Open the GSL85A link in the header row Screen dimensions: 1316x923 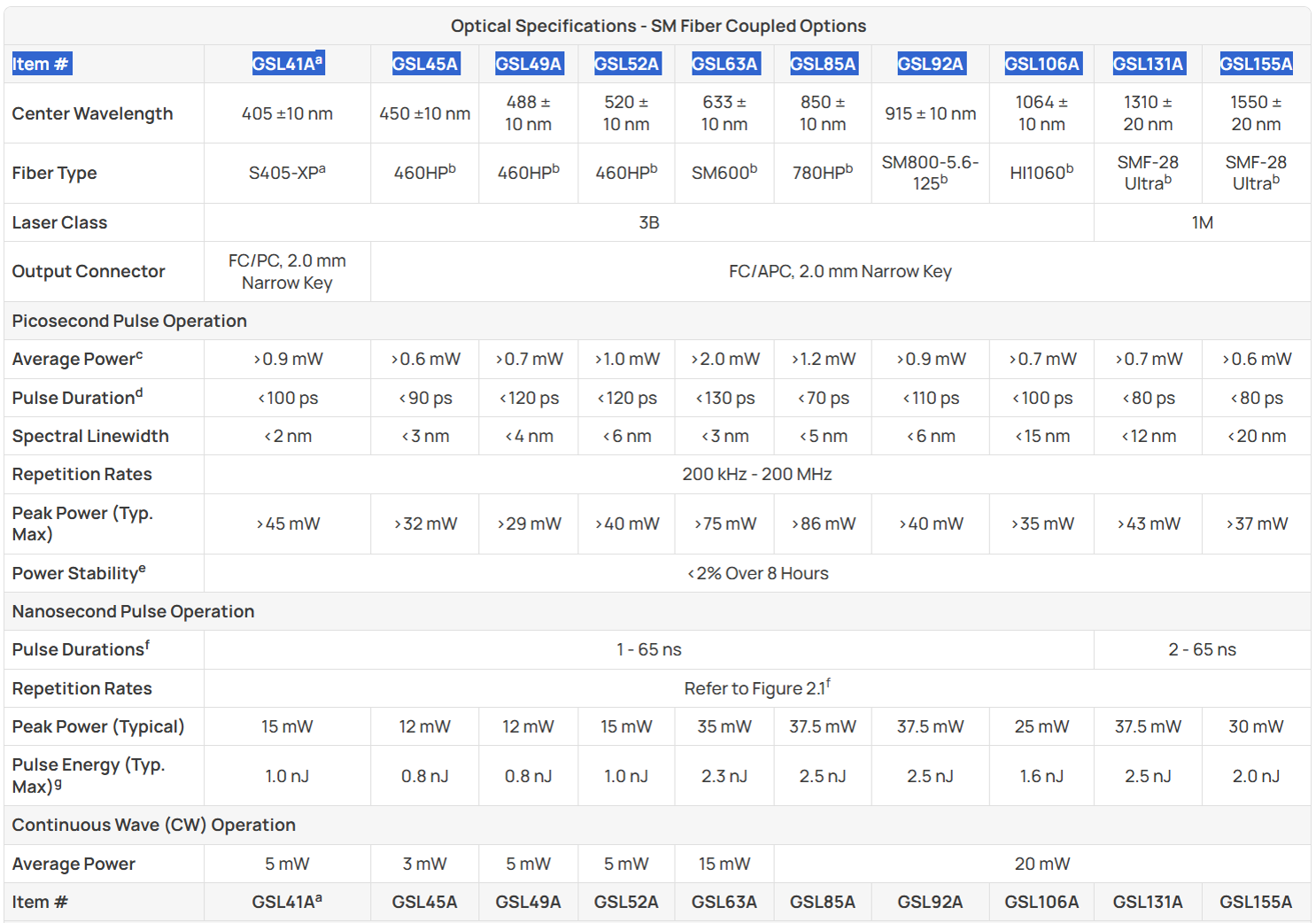823,64
